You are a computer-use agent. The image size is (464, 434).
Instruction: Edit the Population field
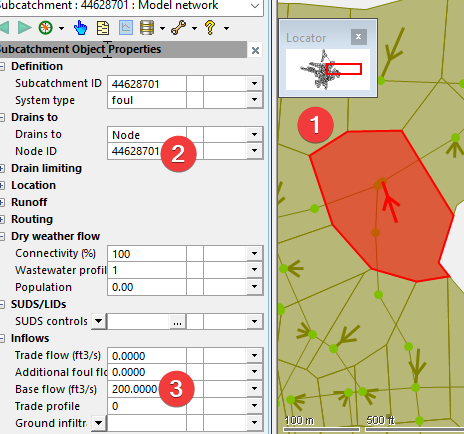tap(147, 287)
